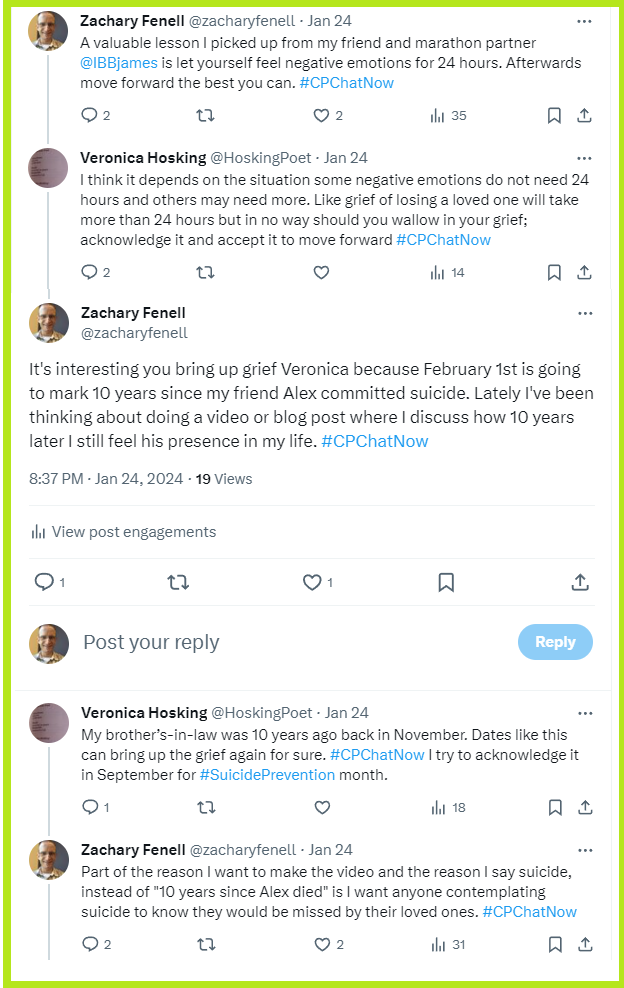
Task: Open more options on Zachary's top post
Action: 584,21
